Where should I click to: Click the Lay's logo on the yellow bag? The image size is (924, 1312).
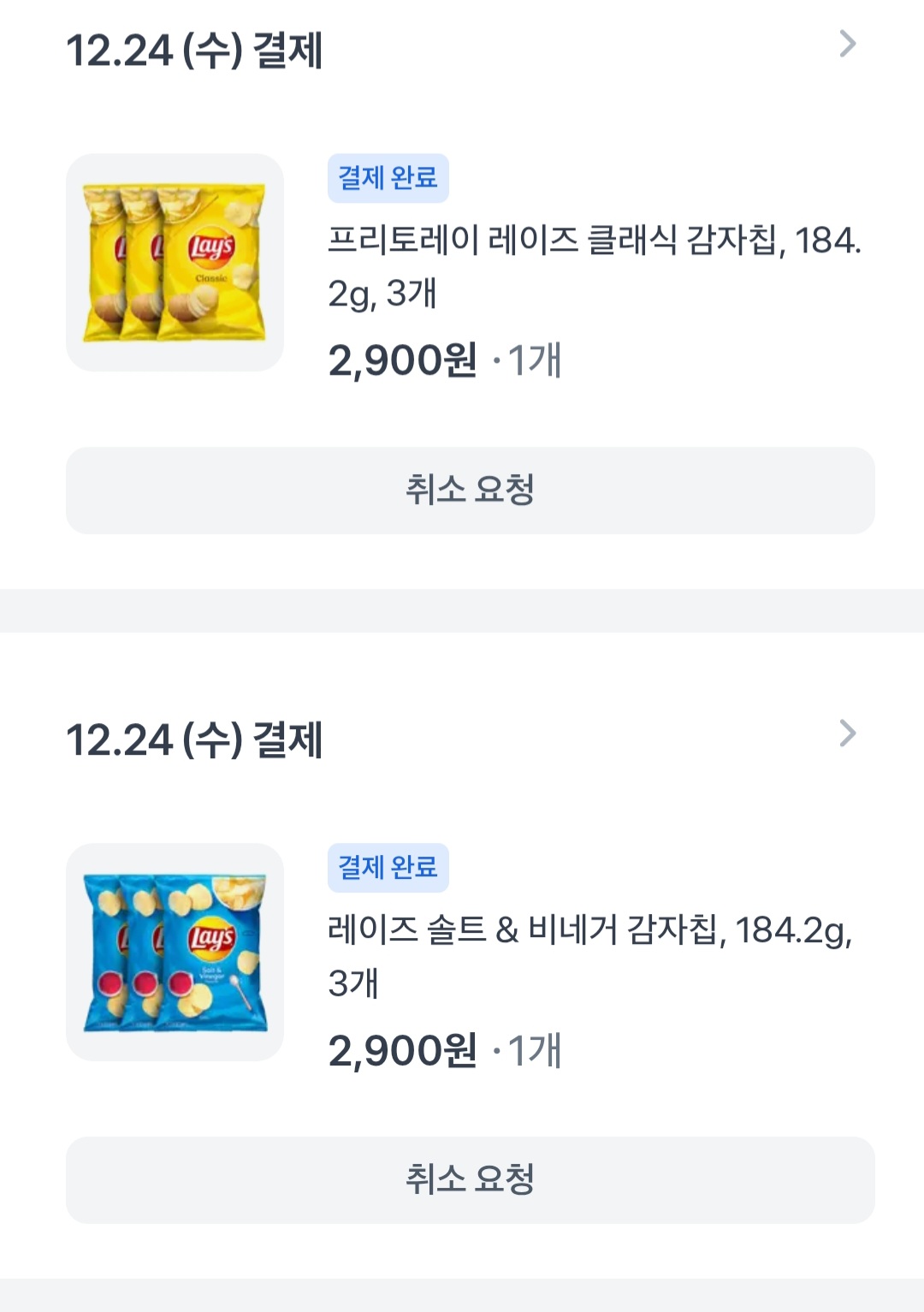210,248
